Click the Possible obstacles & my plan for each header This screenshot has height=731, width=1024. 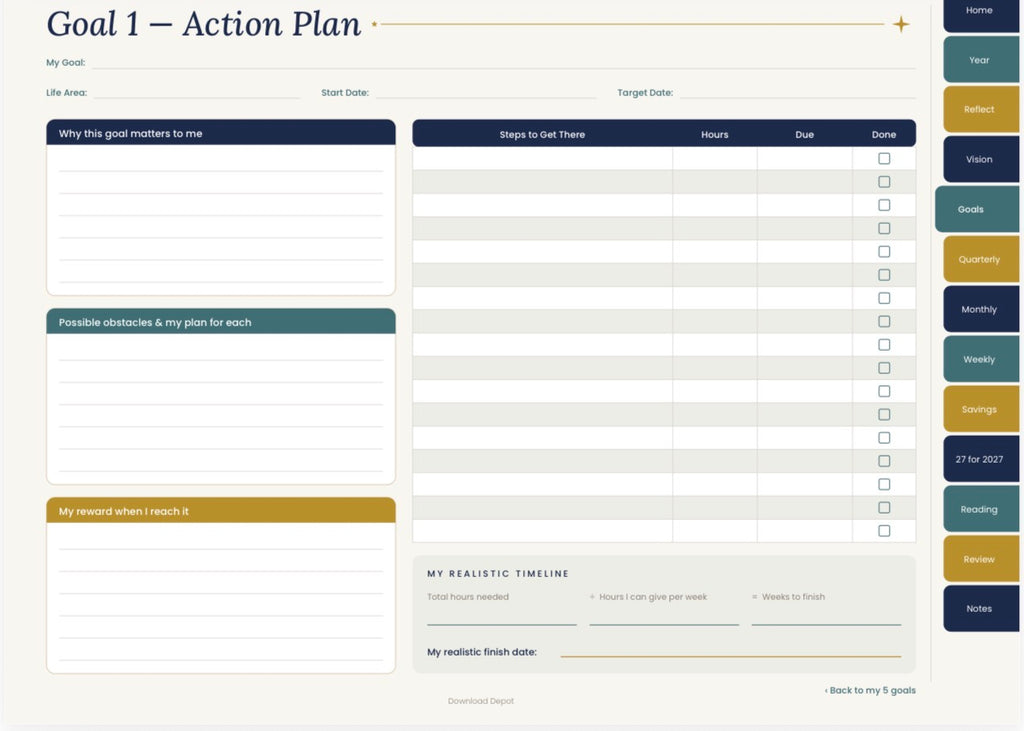click(x=221, y=321)
